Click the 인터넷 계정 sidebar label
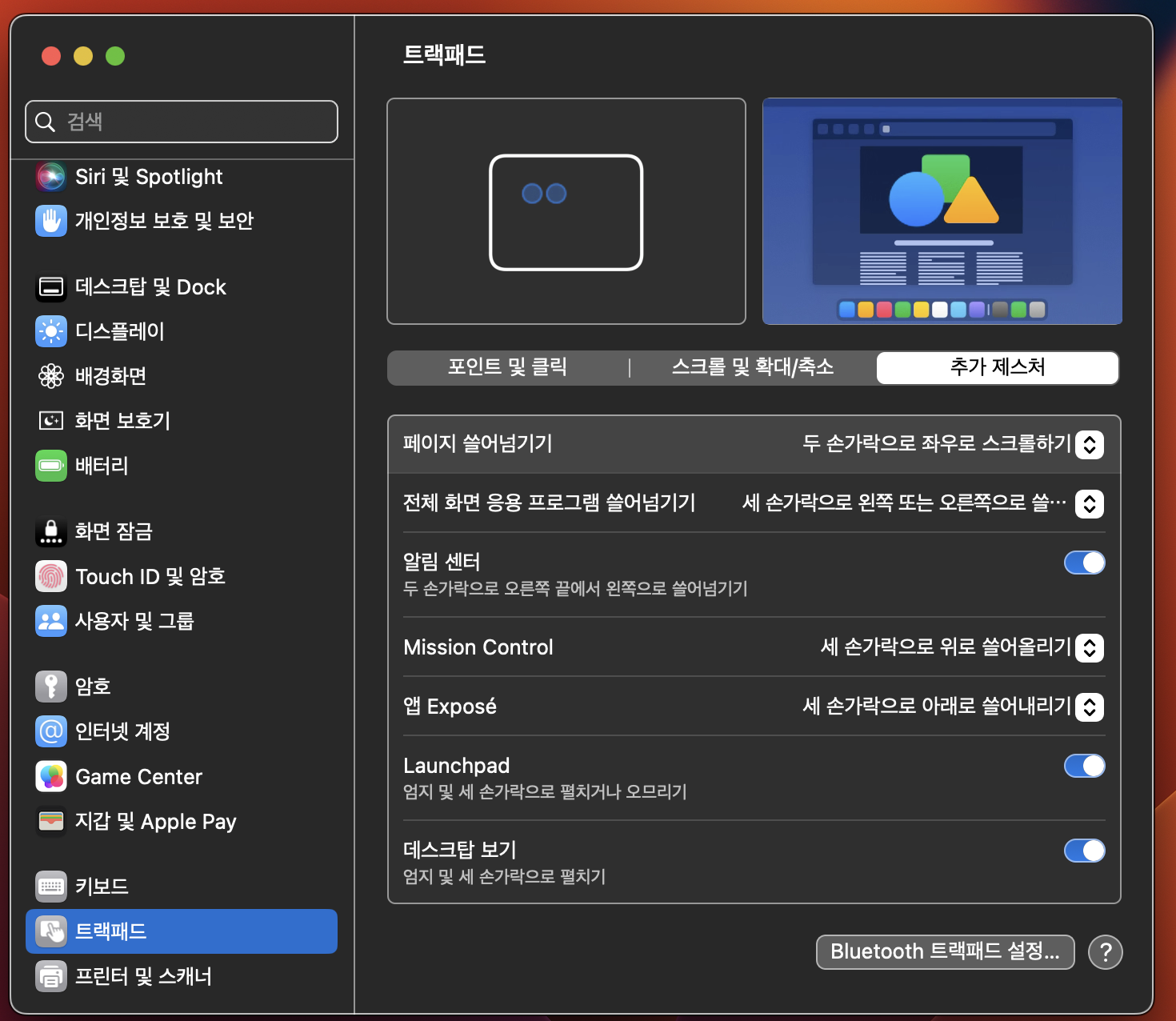 pyautogui.click(x=122, y=731)
